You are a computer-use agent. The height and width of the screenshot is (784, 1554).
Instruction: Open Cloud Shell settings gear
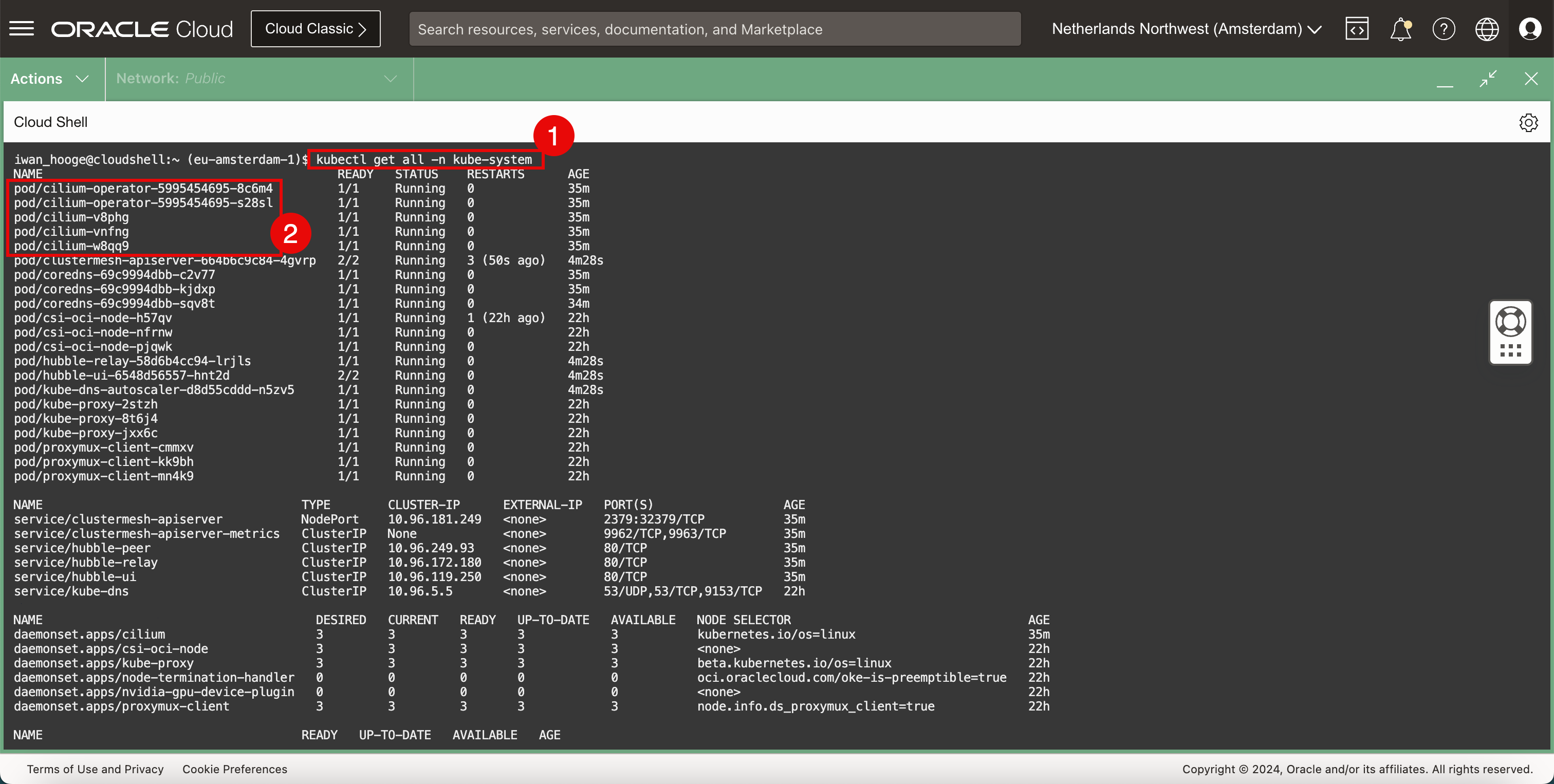pyautogui.click(x=1528, y=122)
